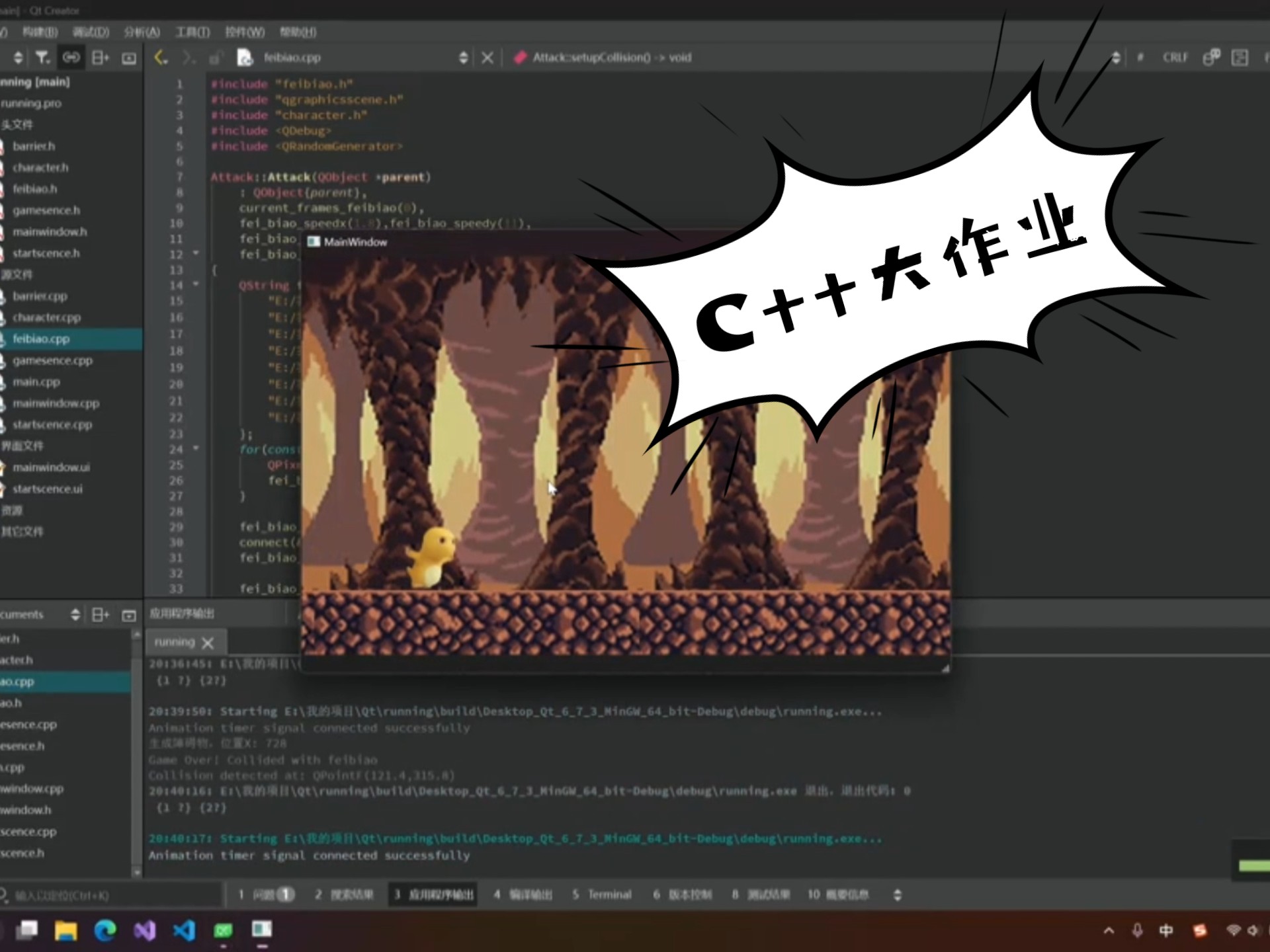The width and height of the screenshot is (1270, 952).
Task: Select startscence.ui in the project tree
Action: 48,489
